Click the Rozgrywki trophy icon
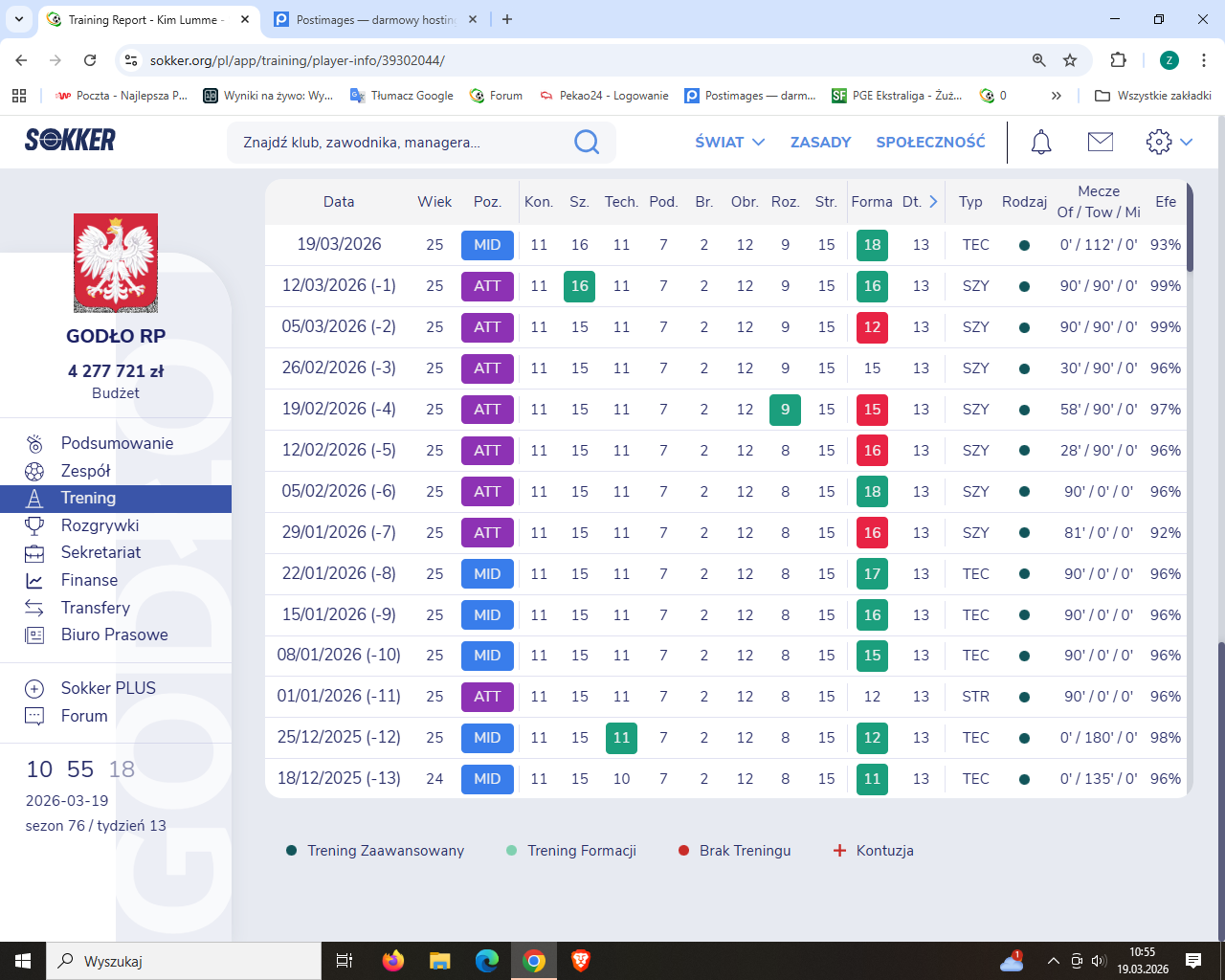 click(x=34, y=525)
